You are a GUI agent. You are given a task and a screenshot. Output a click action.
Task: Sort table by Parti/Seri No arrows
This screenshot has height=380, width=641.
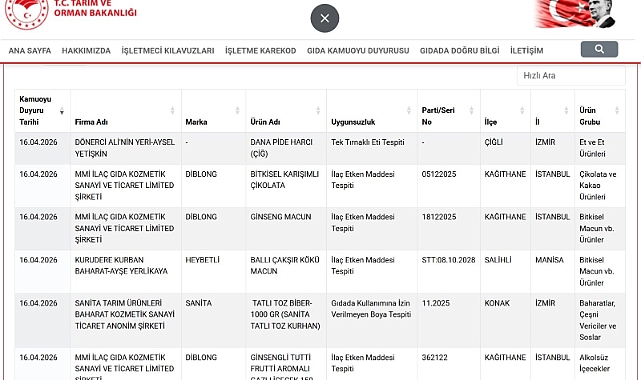(x=471, y=110)
